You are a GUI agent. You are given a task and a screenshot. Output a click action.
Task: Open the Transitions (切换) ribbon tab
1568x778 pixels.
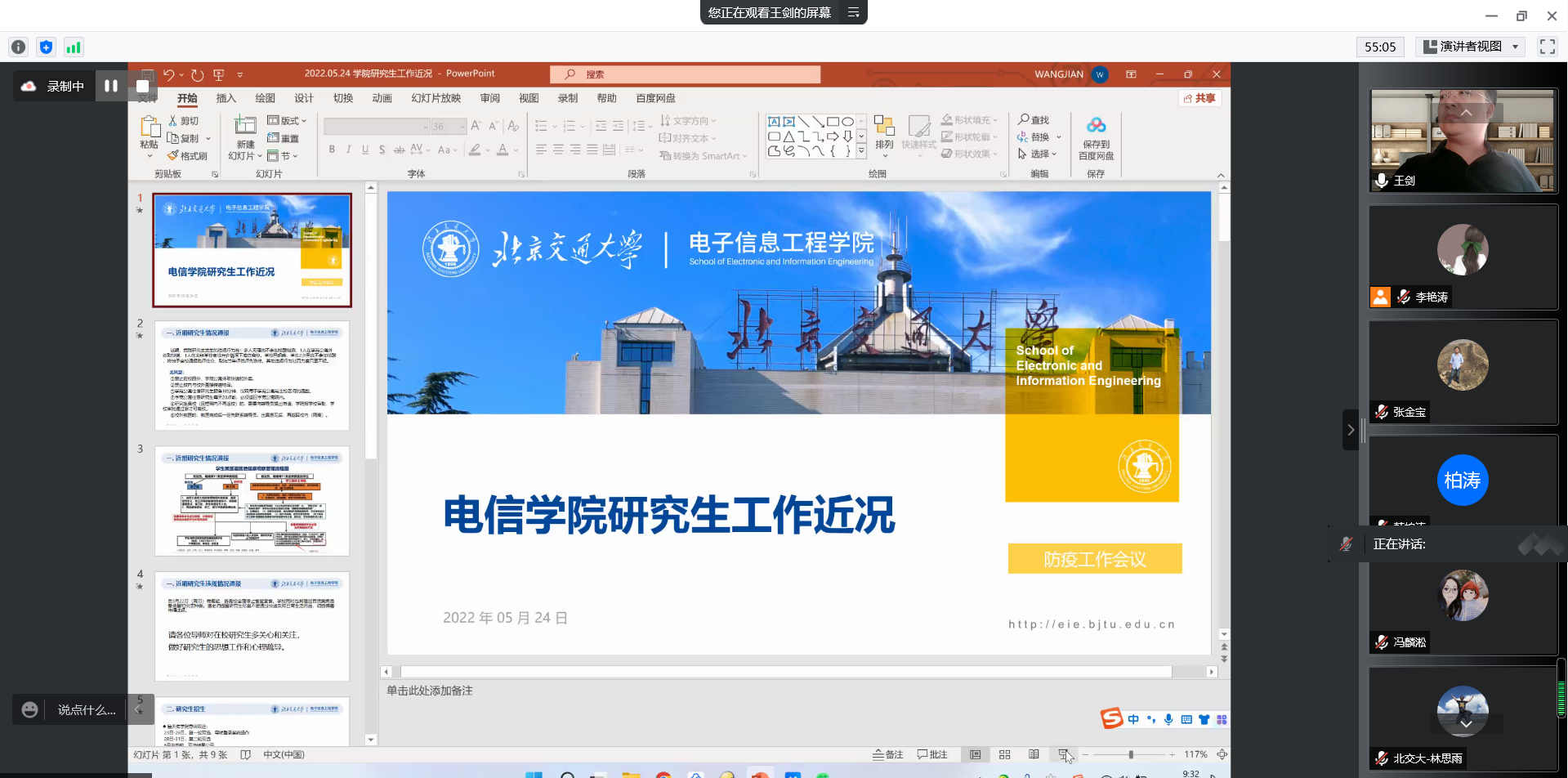coord(343,98)
